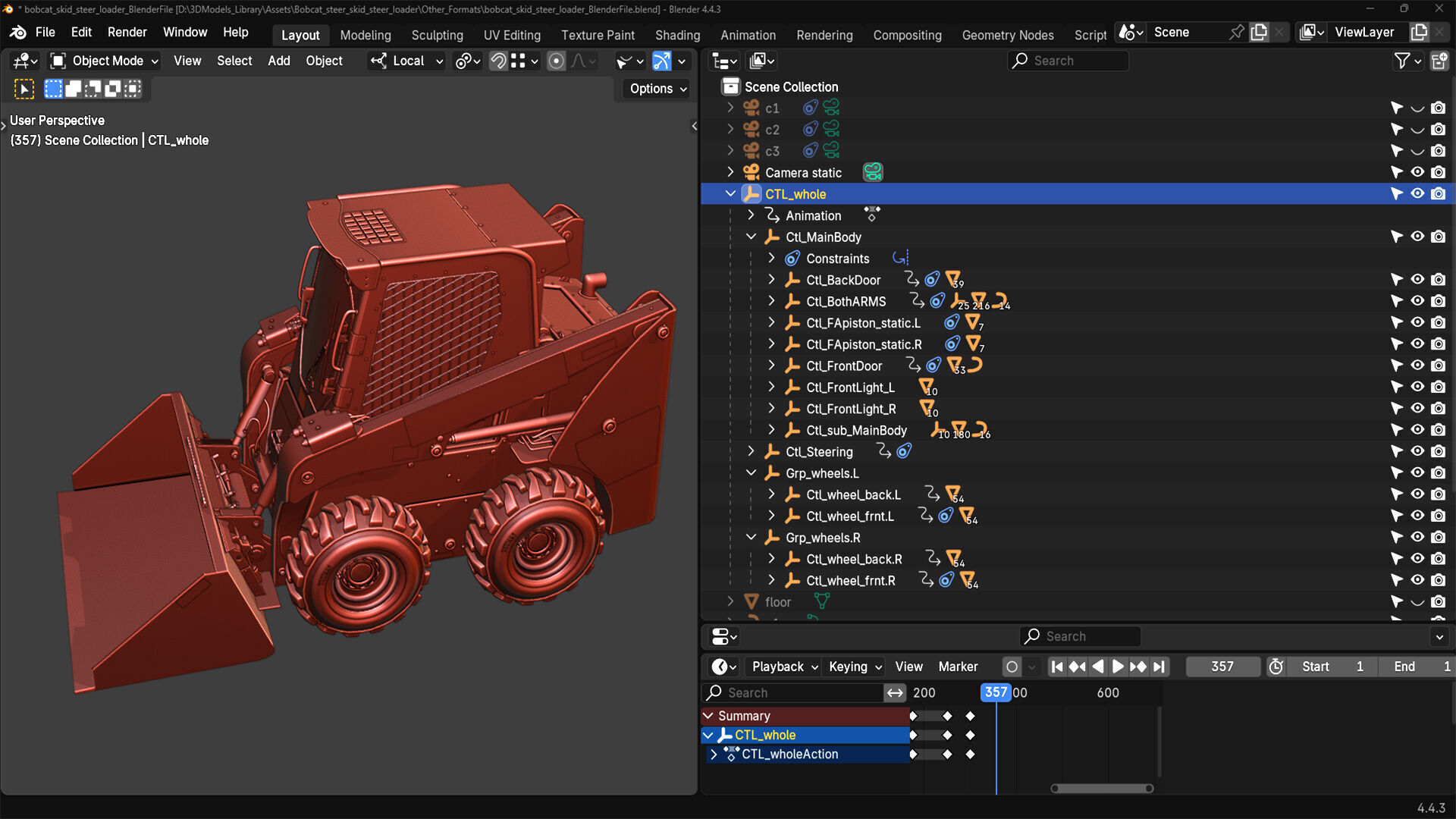The width and height of the screenshot is (1456, 819).
Task: Open the outliner filter funnel icon
Action: (1402, 61)
